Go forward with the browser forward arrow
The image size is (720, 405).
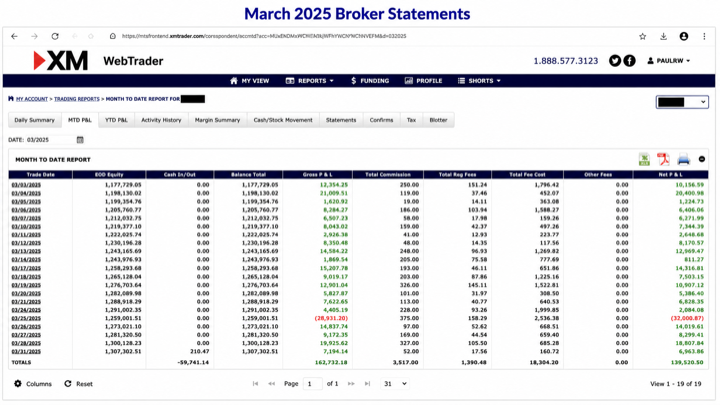[x=34, y=36]
